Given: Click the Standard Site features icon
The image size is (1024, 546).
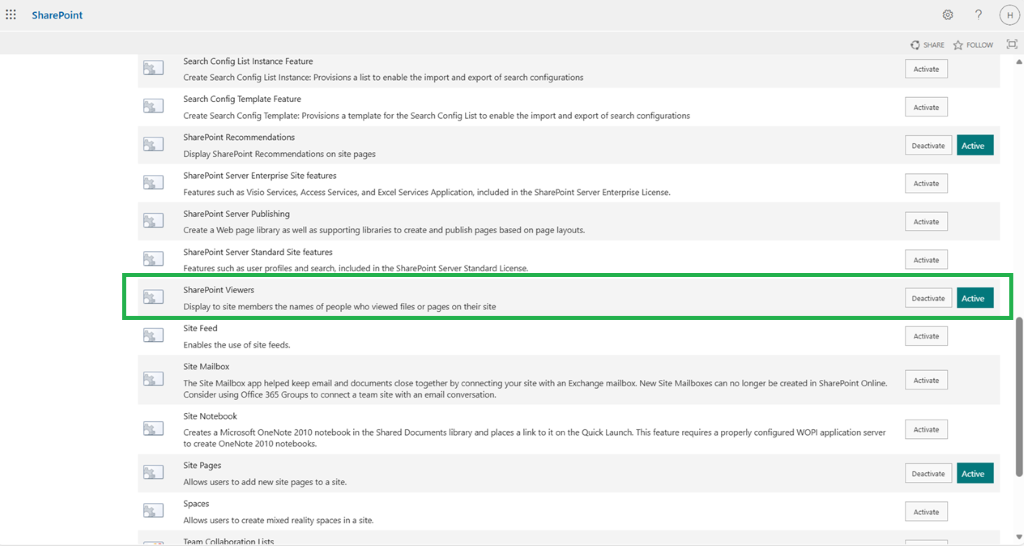Looking at the screenshot, I should [x=153, y=259].
